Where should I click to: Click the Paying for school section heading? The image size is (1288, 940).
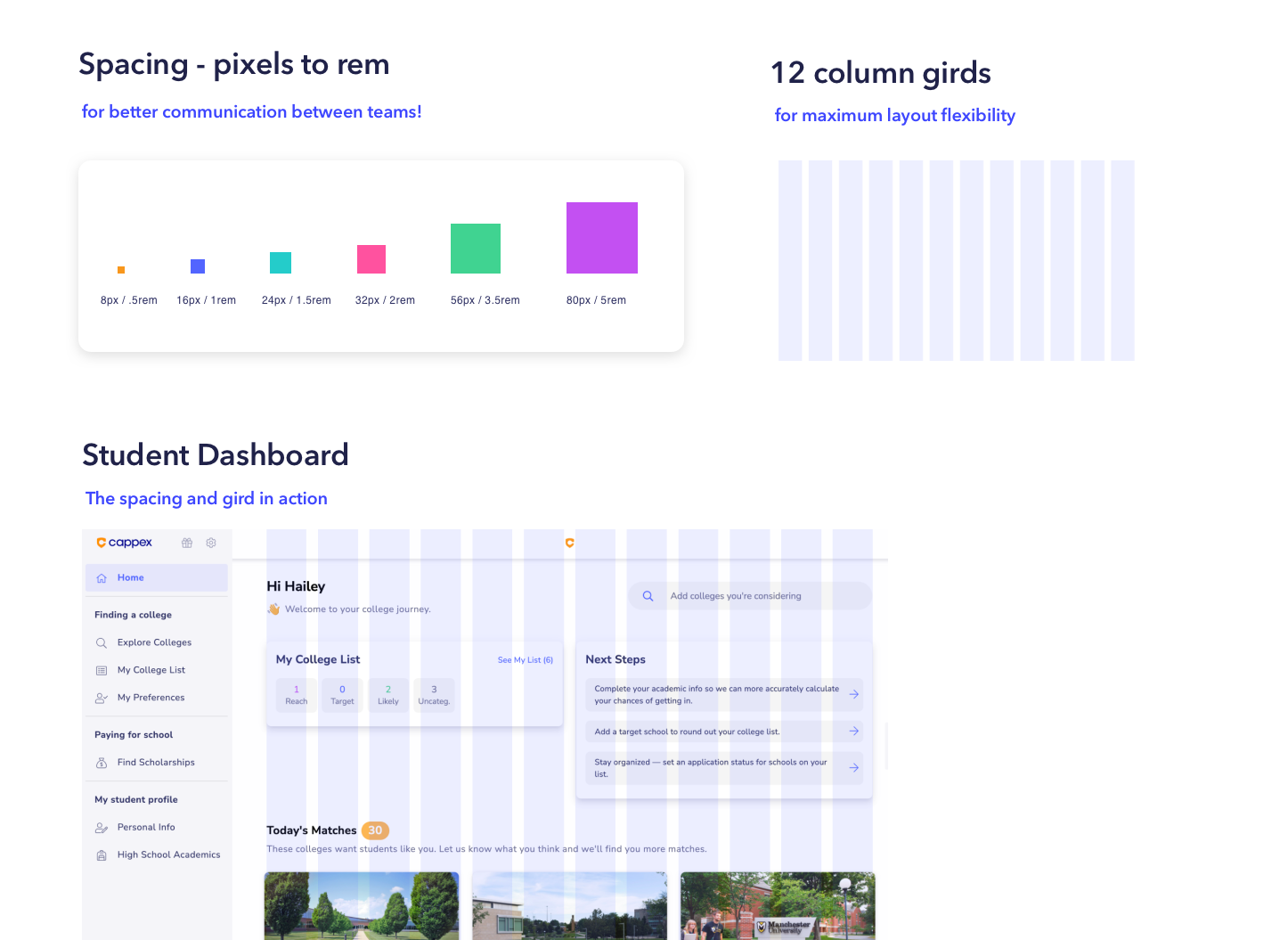(134, 735)
